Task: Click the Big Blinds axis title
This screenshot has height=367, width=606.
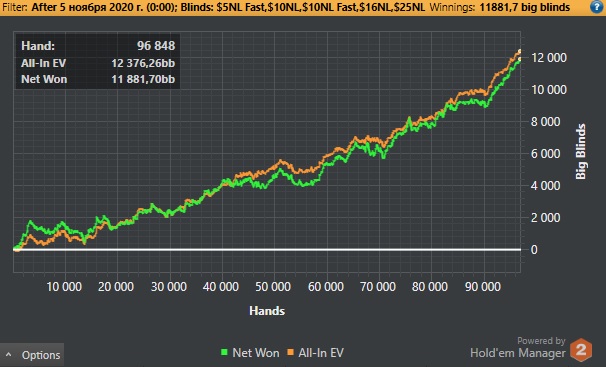Action: [x=580, y=151]
